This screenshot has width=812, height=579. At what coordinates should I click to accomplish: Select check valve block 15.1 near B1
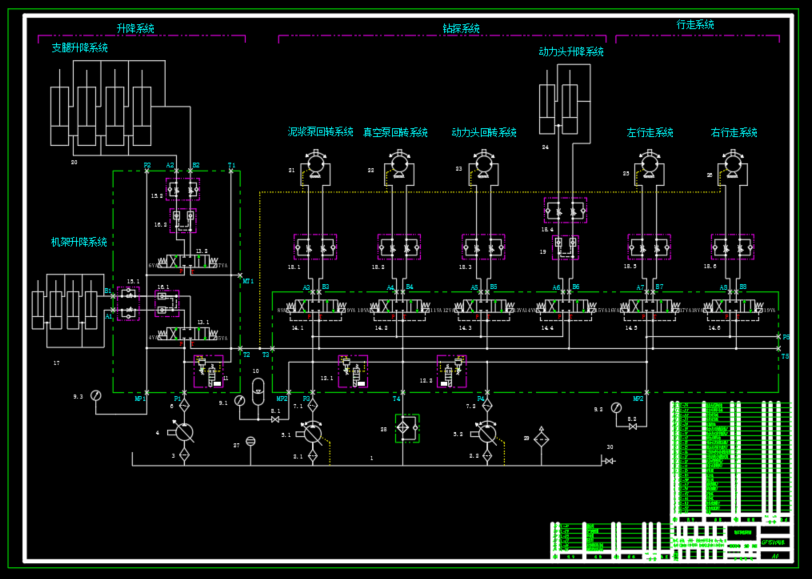pos(128,303)
